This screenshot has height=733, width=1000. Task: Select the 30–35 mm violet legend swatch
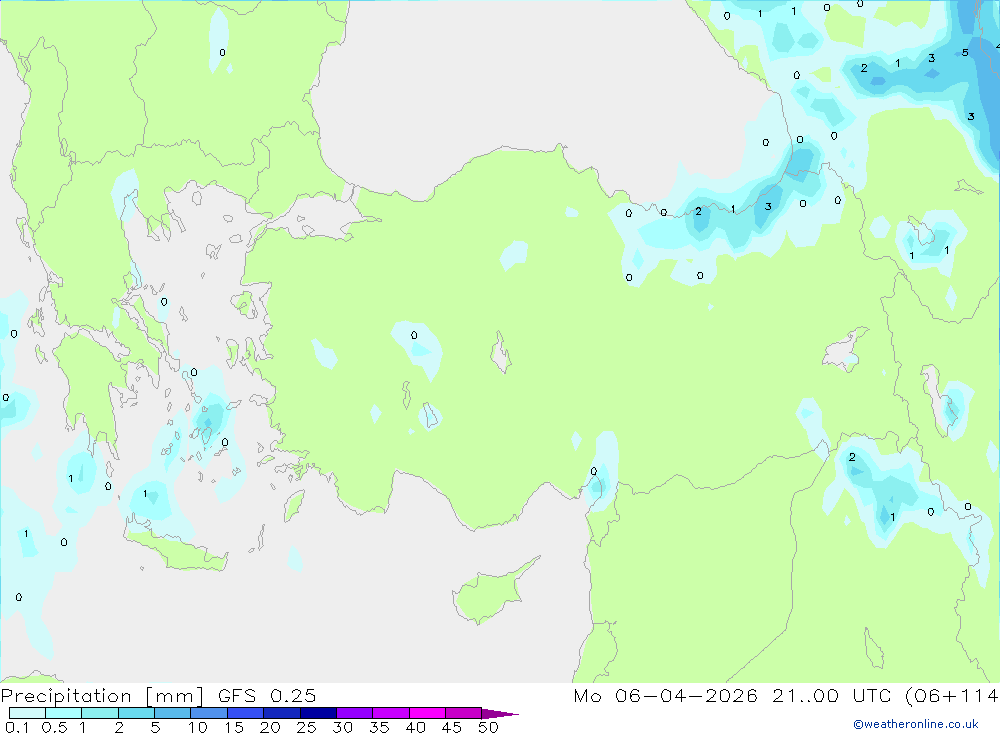pos(354,713)
